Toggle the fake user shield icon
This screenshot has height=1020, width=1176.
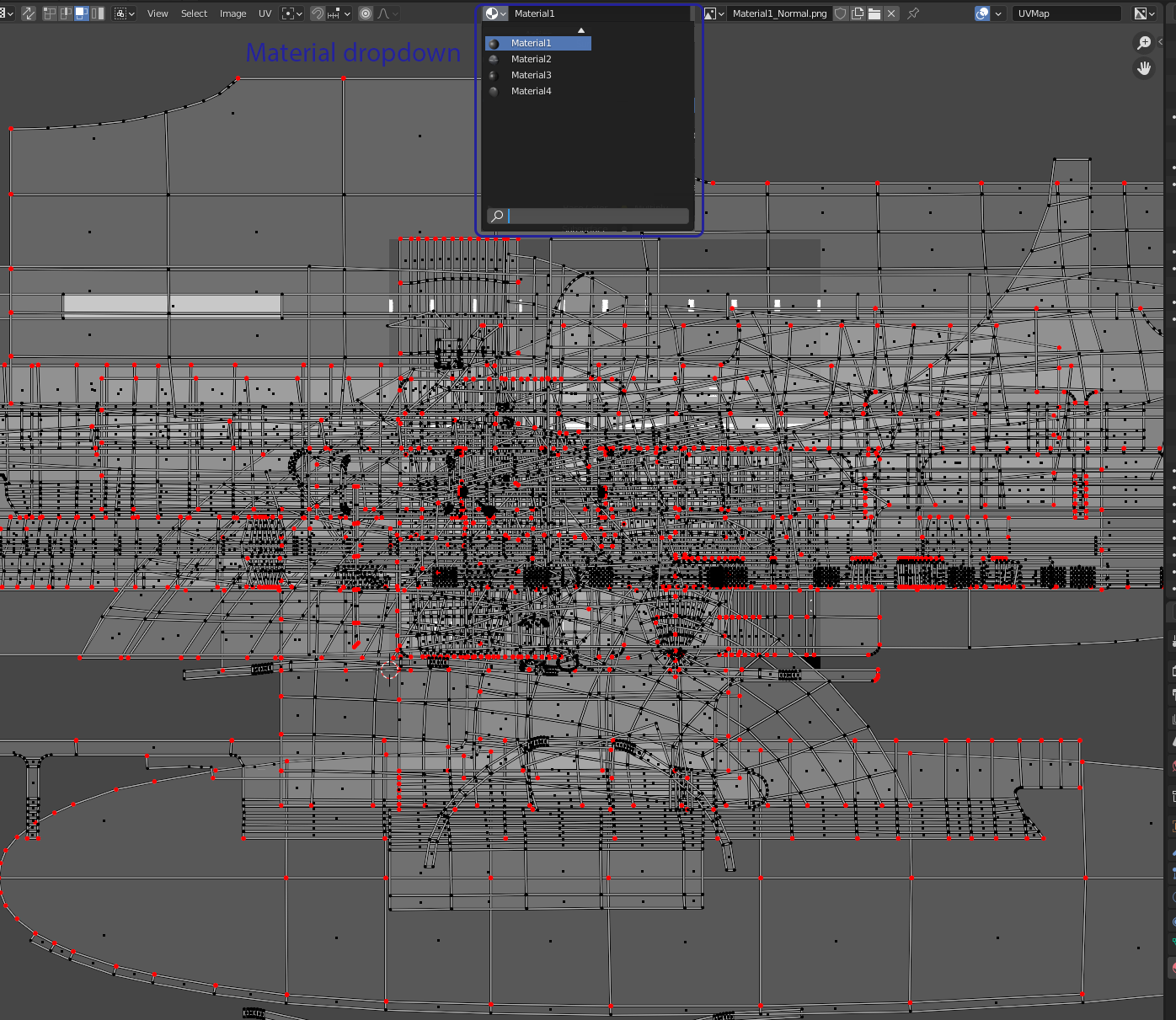tap(841, 13)
